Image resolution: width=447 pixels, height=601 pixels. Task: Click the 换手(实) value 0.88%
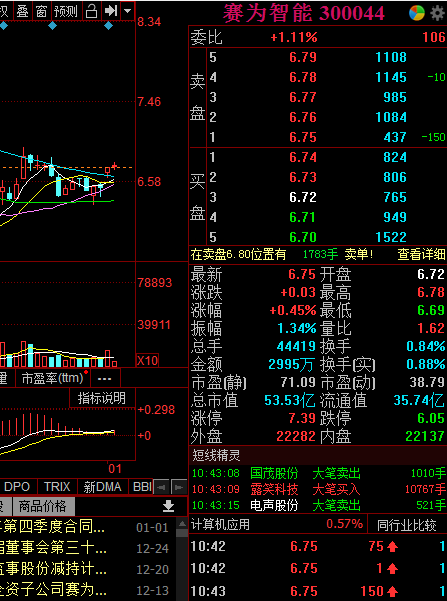pyautogui.click(x=426, y=364)
